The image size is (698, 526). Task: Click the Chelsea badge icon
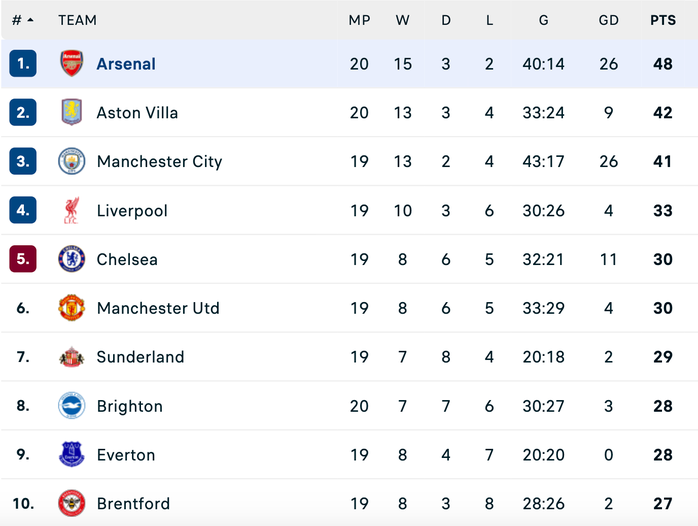(x=72, y=259)
